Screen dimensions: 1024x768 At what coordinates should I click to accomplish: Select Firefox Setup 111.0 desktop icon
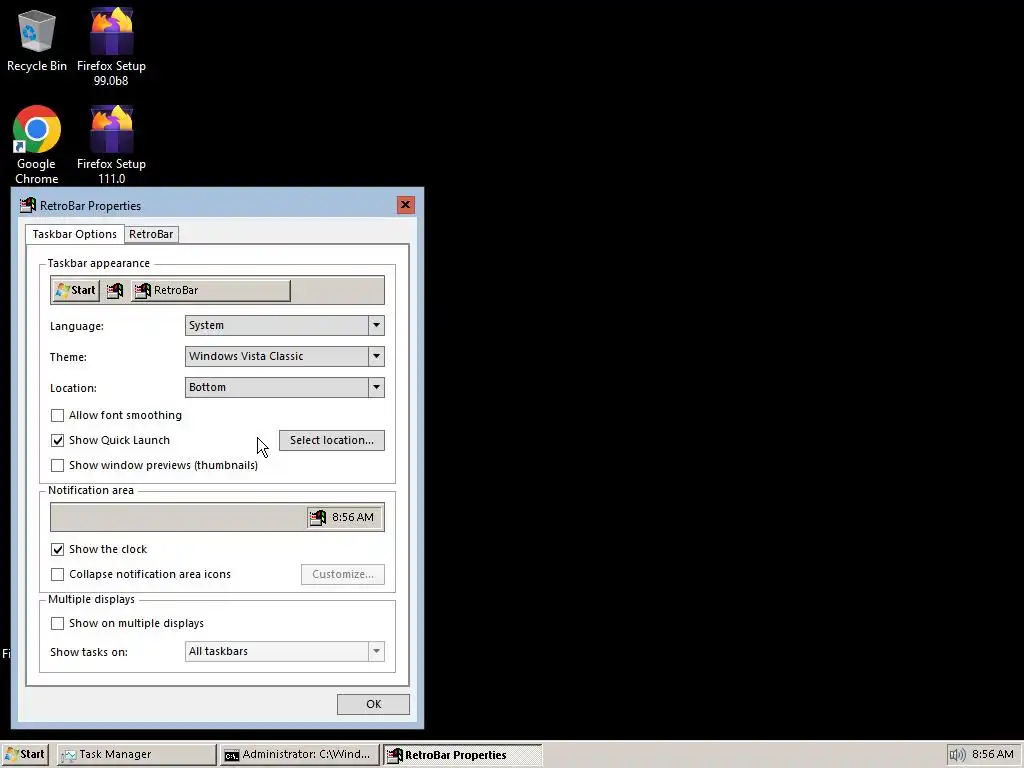(x=111, y=145)
